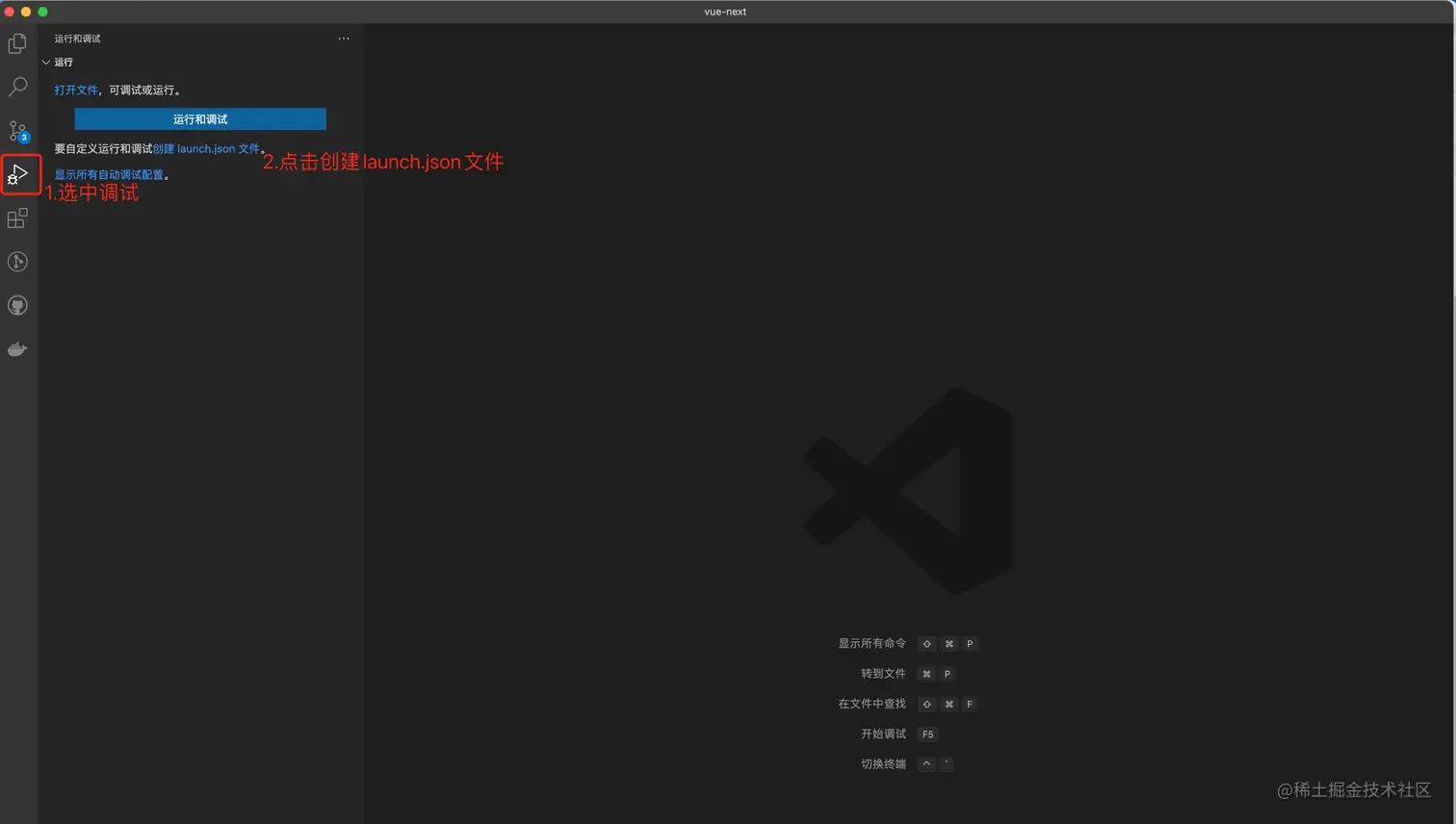Open the Extensions icon

17,219
